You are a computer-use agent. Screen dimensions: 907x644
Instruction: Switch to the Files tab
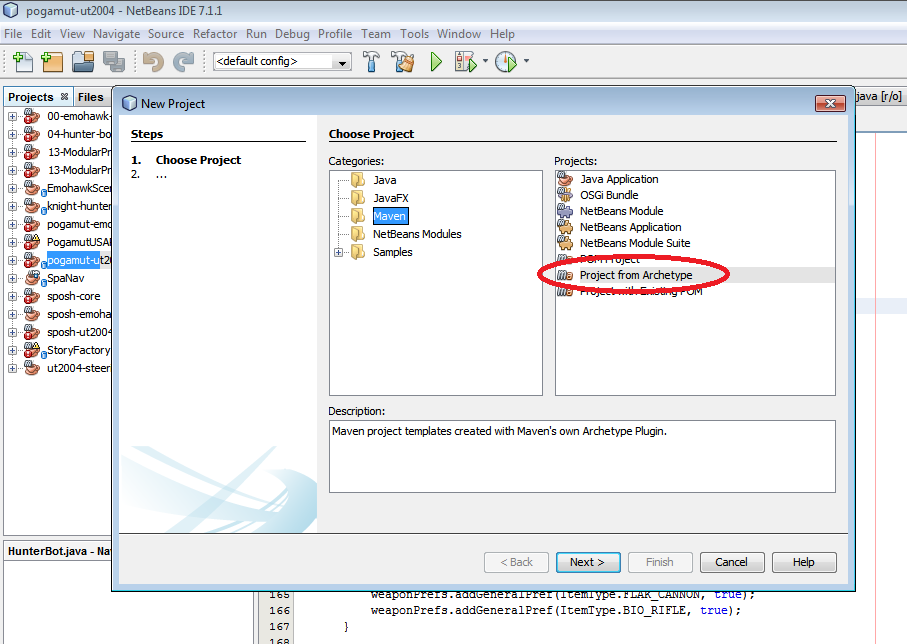pos(90,97)
